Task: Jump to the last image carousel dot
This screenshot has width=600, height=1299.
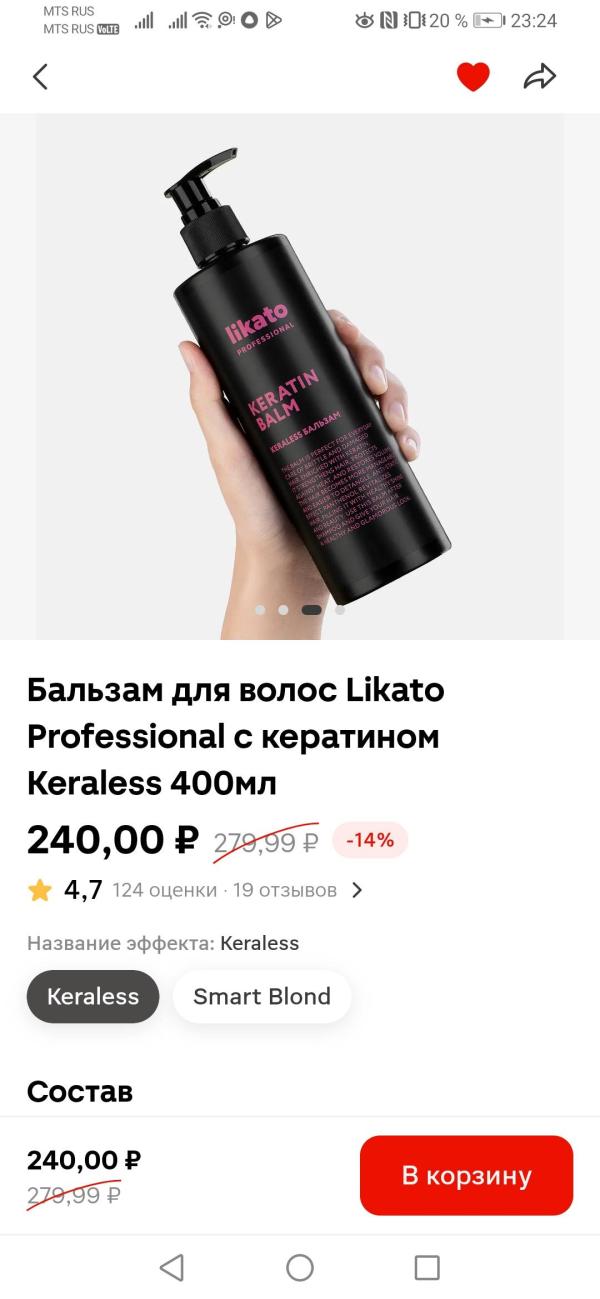Action: (x=339, y=609)
